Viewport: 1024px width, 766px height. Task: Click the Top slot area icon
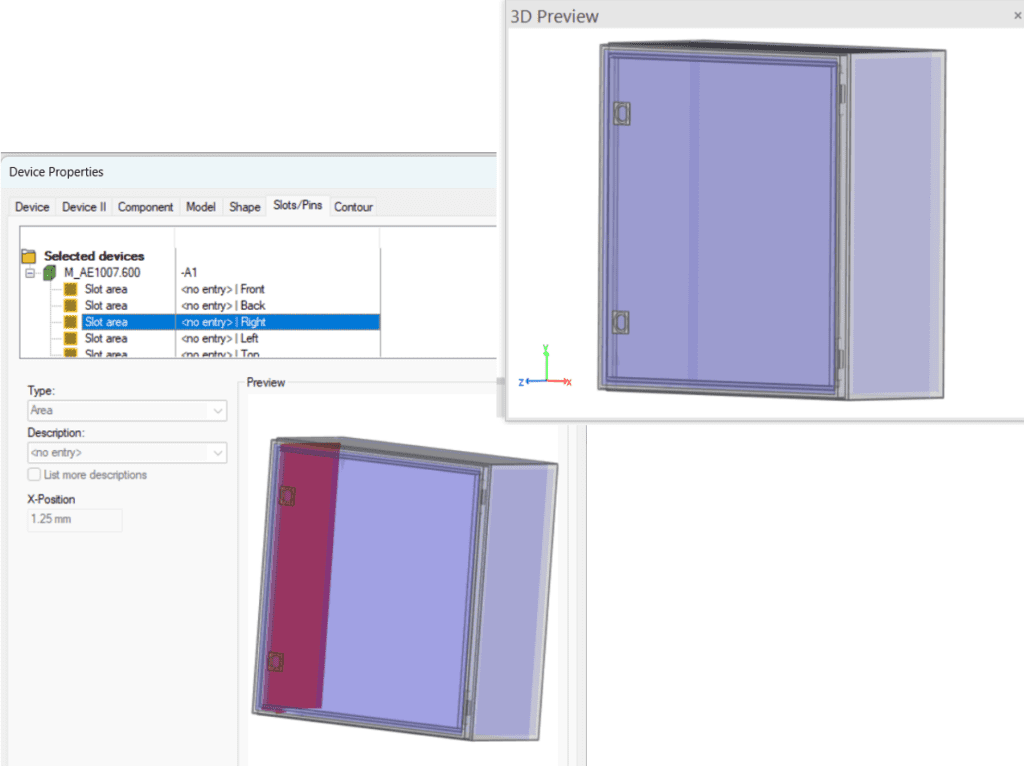(x=70, y=353)
